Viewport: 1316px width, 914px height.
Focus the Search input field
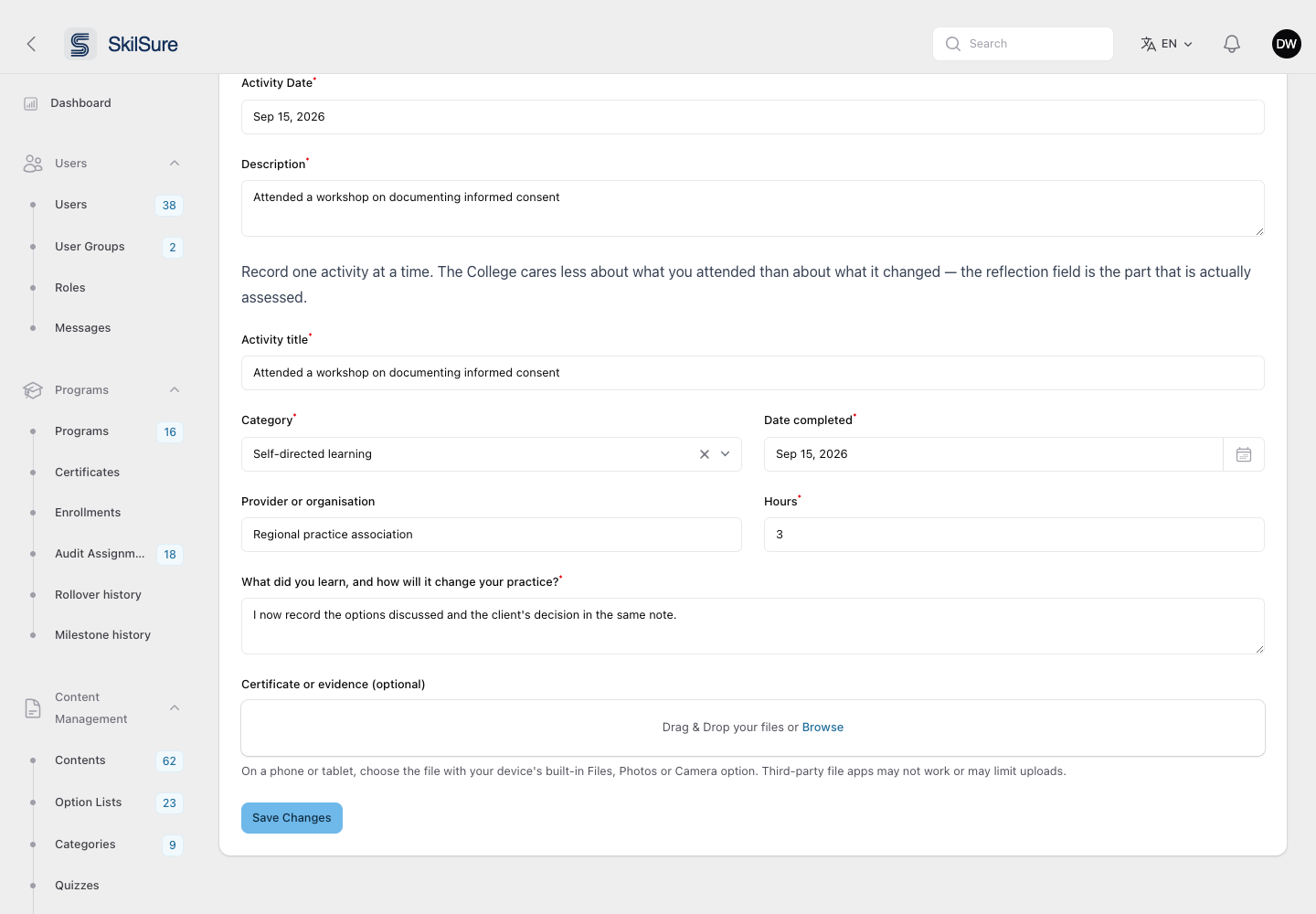[1023, 44]
